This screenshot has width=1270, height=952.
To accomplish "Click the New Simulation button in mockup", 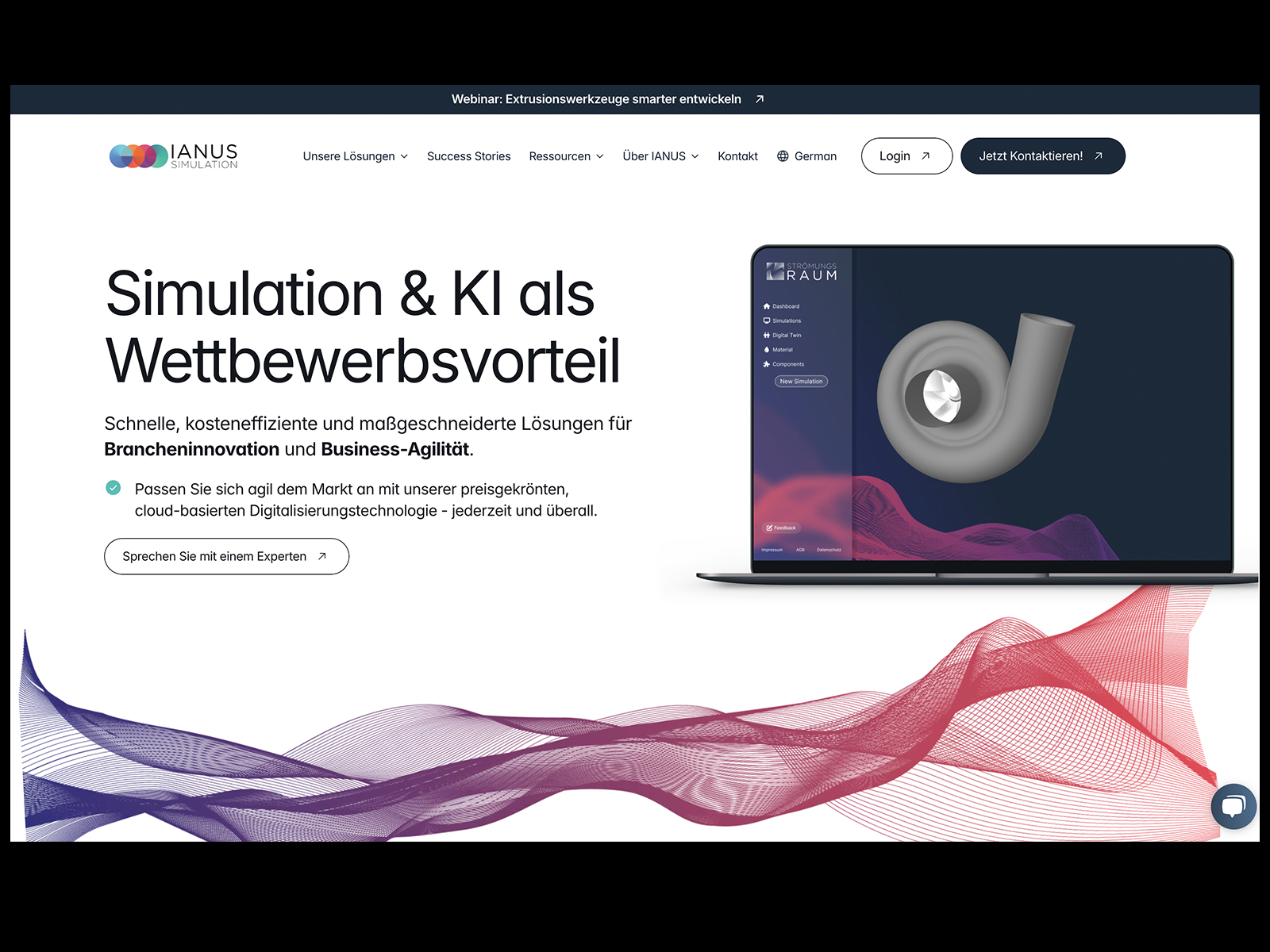I will click(801, 382).
